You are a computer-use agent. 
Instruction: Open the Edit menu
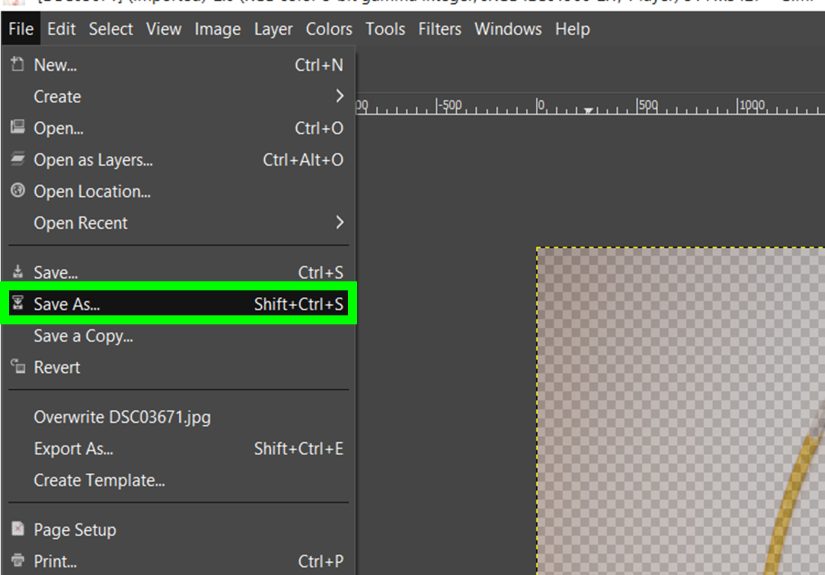pyautogui.click(x=61, y=29)
